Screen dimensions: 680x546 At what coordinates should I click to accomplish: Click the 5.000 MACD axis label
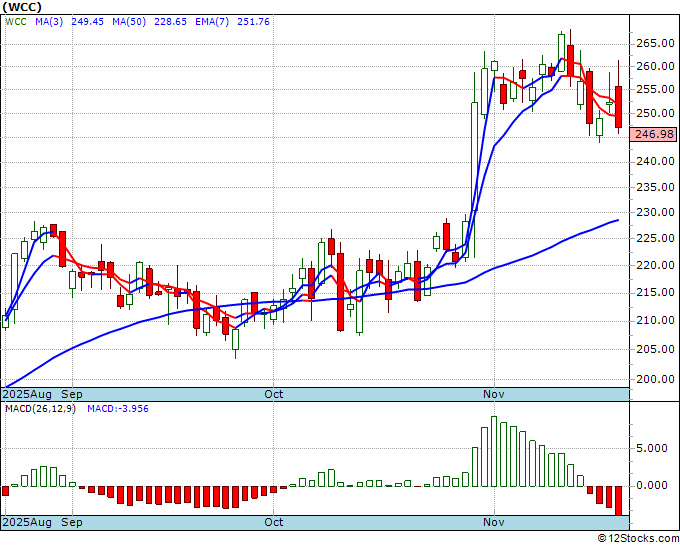[652, 448]
